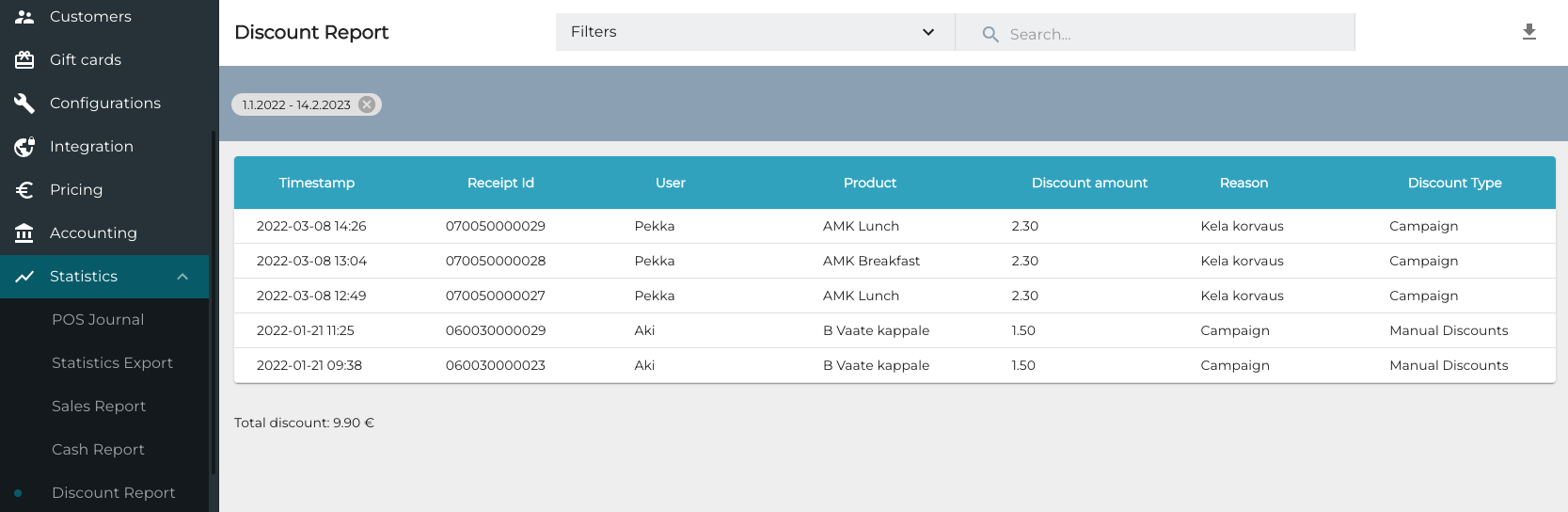
Task: Click the Accounting bank icon
Action: [x=24, y=233]
